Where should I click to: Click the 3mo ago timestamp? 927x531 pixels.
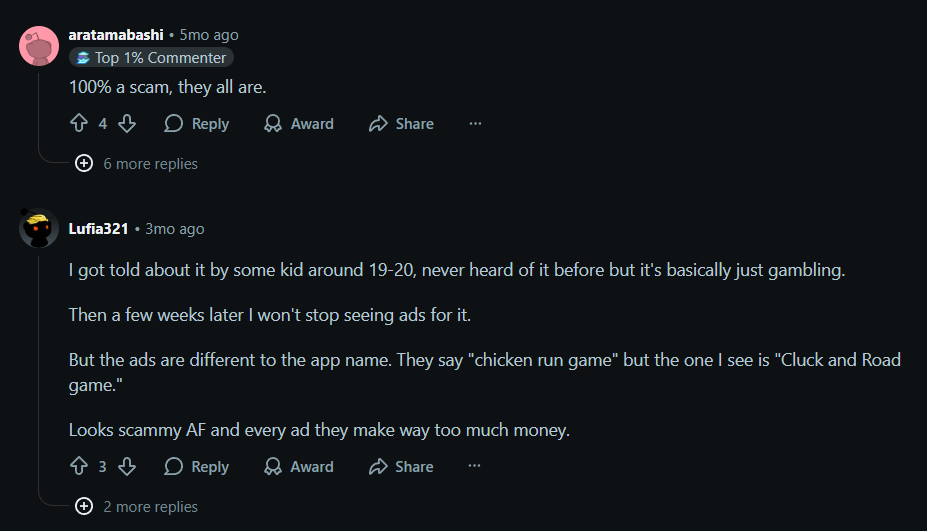click(175, 229)
